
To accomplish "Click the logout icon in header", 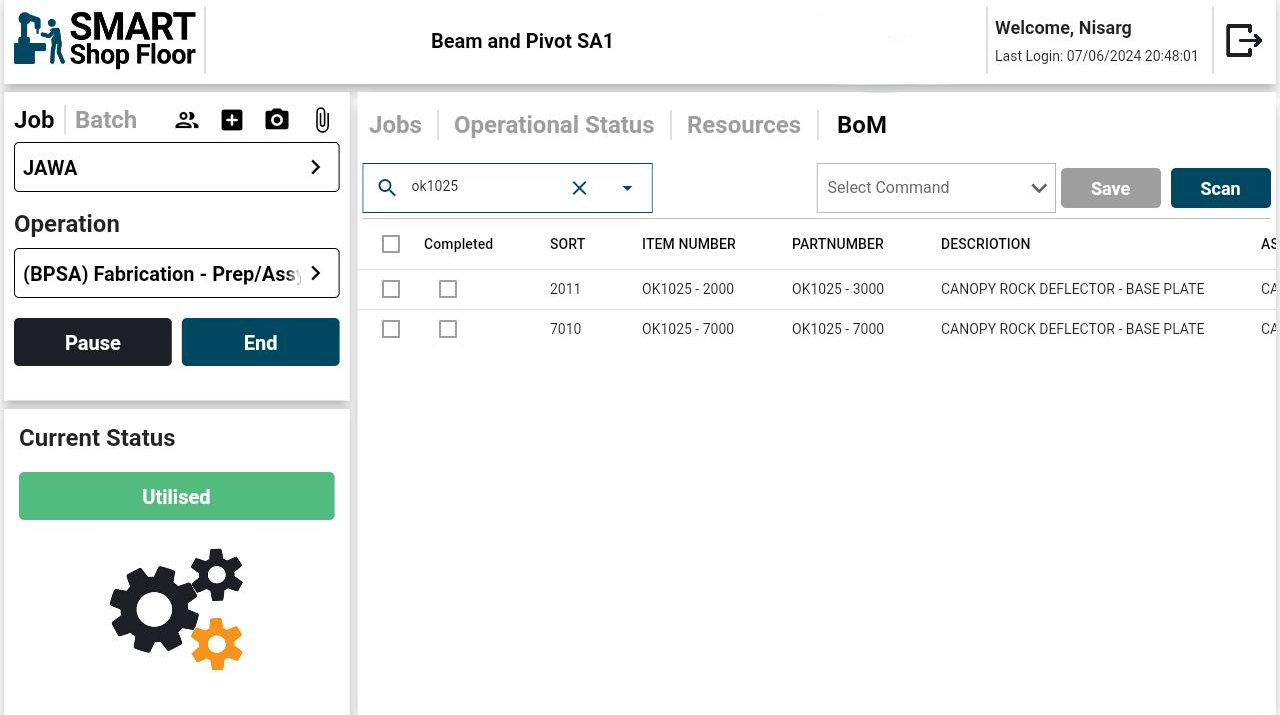I will pyautogui.click(x=1243, y=41).
